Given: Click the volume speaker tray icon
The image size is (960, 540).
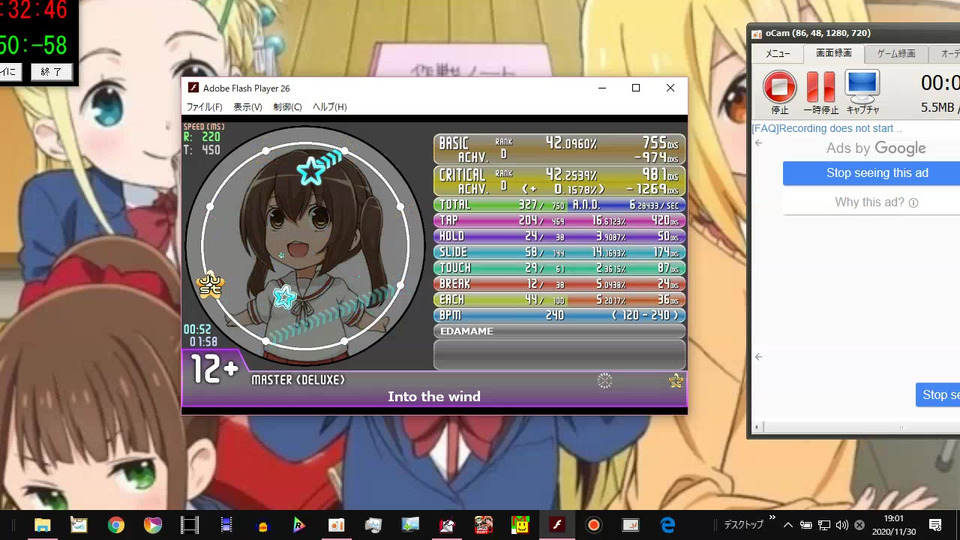Looking at the screenshot, I should 842,525.
